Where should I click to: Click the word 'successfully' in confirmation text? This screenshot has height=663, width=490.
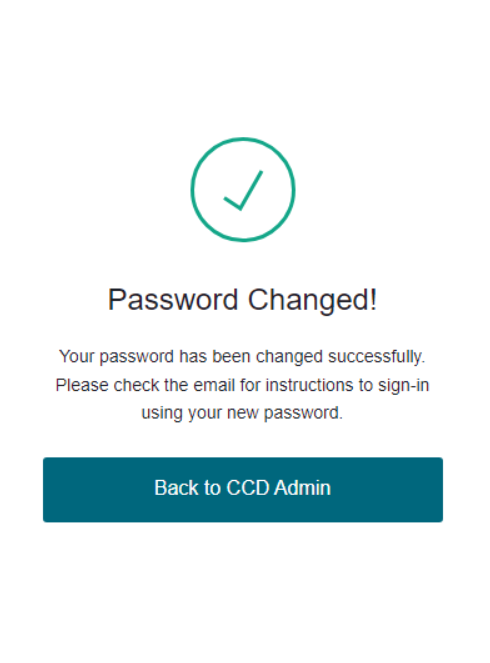[x=376, y=357]
